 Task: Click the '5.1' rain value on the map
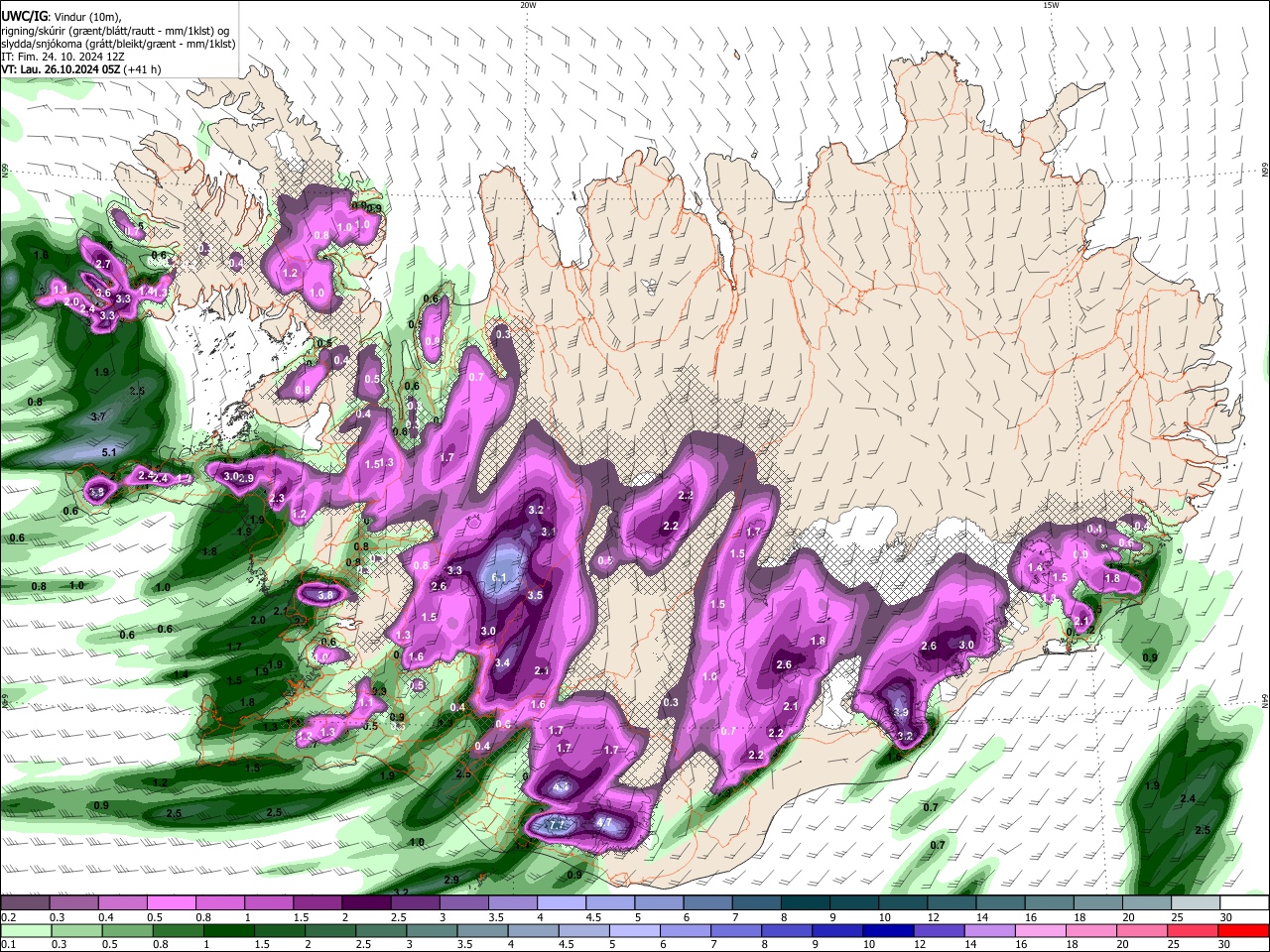110,453
